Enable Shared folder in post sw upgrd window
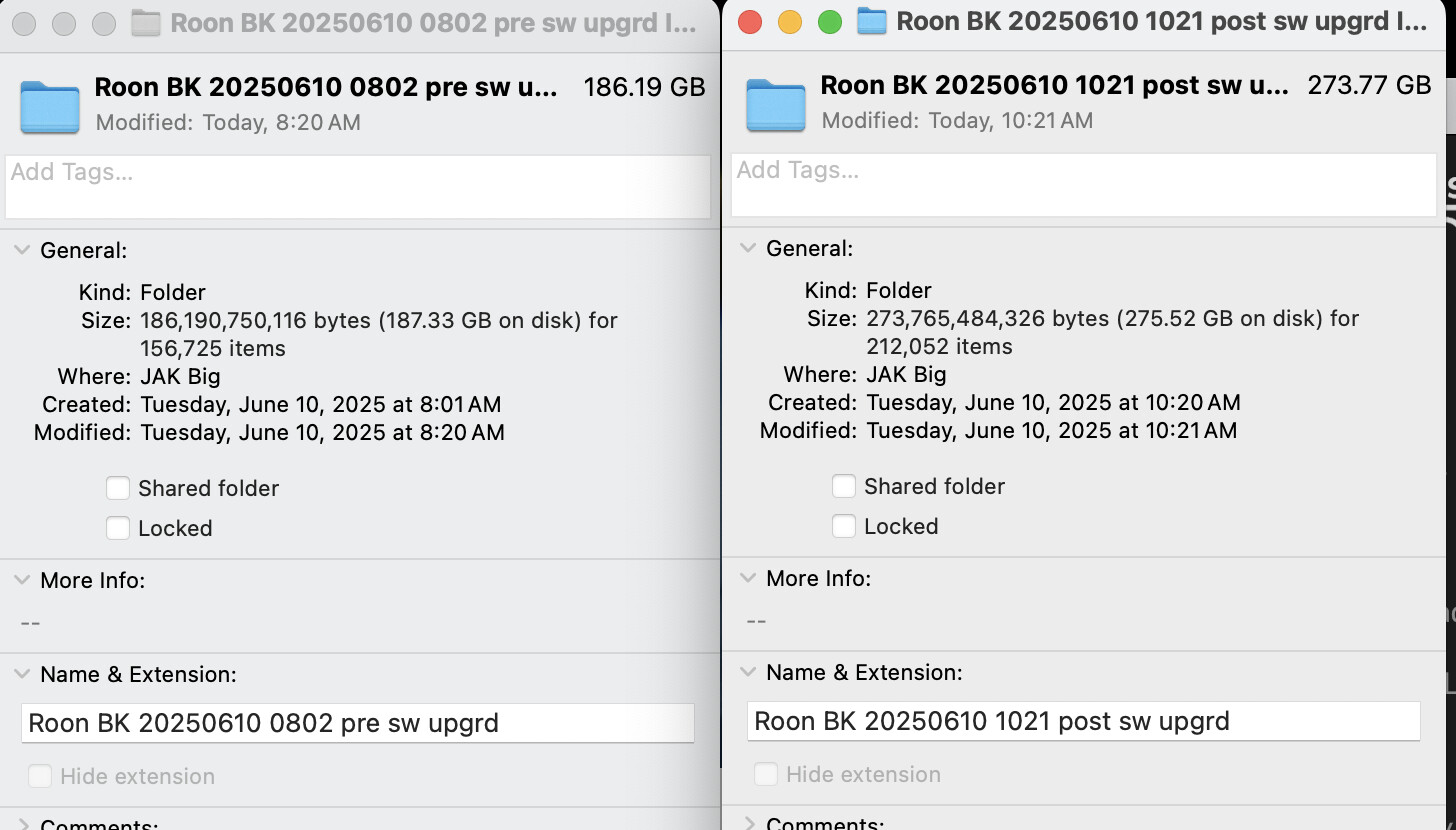 [x=844, y=486]
